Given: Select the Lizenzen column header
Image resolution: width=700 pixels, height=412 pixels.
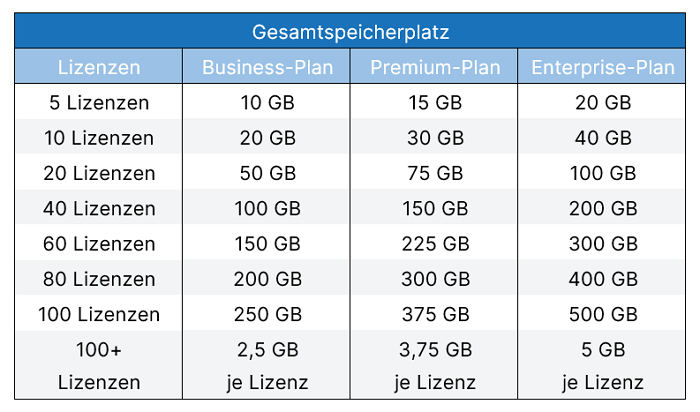Looking at the screenshot, I should (99, 68).
